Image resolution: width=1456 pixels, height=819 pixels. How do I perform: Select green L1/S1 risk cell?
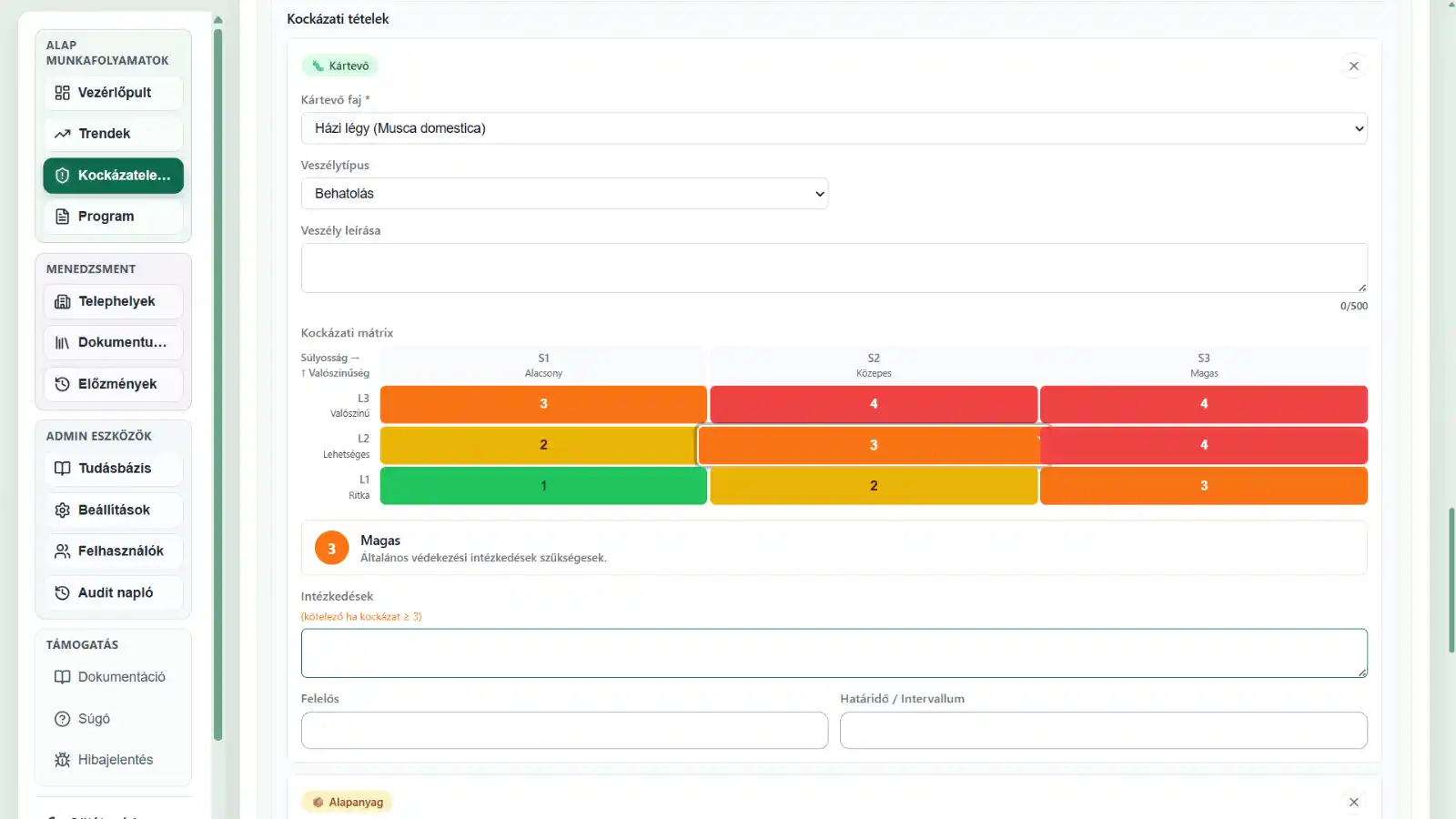click(543, 486)
